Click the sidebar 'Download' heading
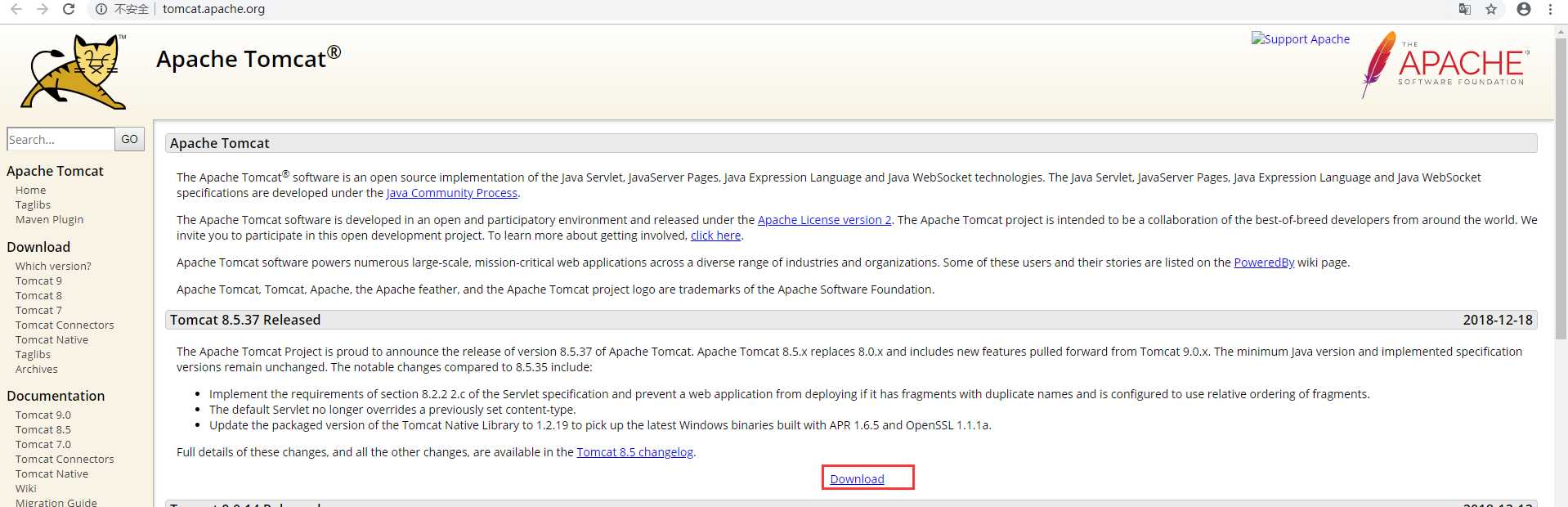1568x507 pixels. point(38,247)
